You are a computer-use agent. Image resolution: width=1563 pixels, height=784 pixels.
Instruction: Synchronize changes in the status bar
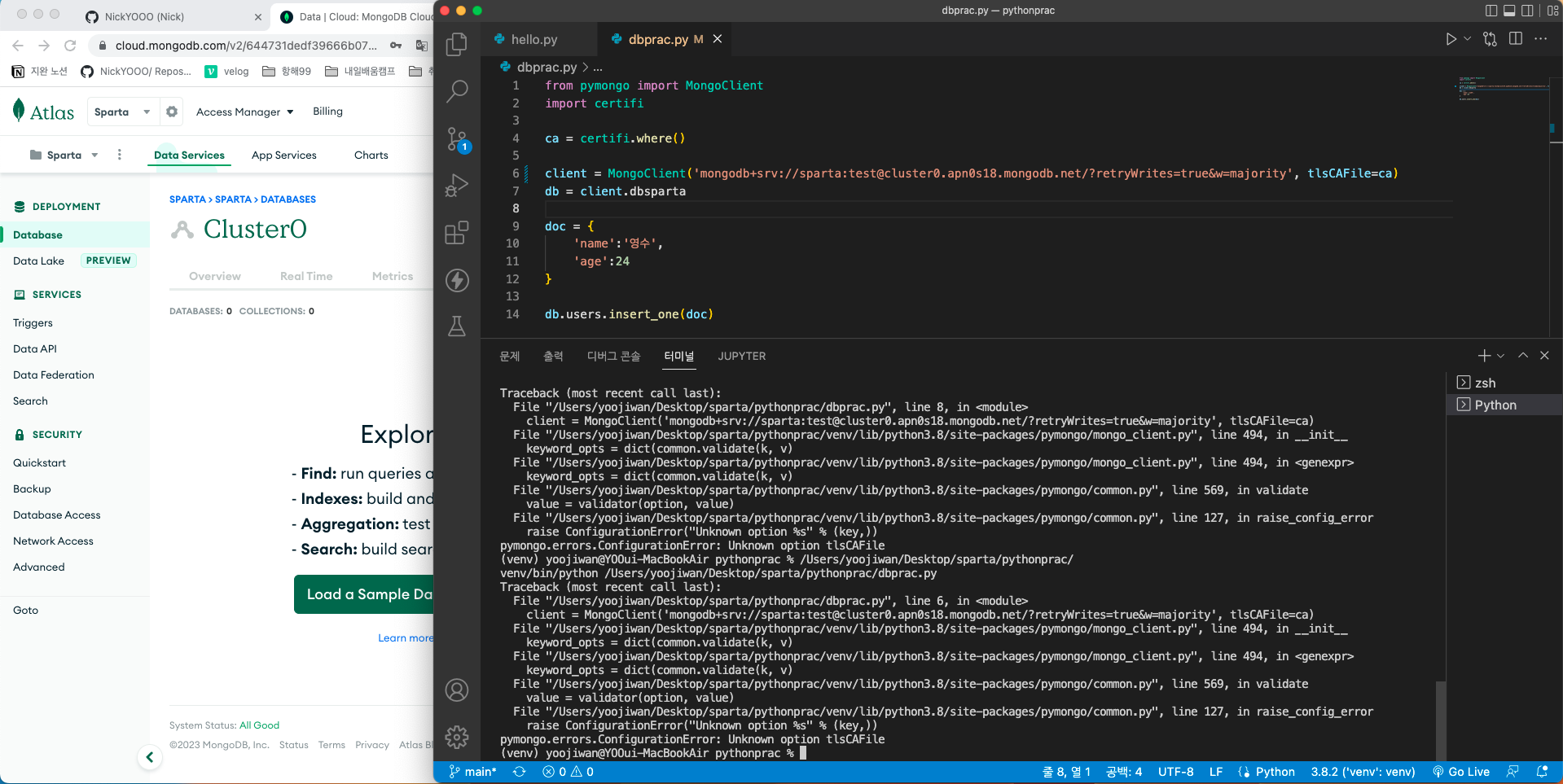point(519,772)
